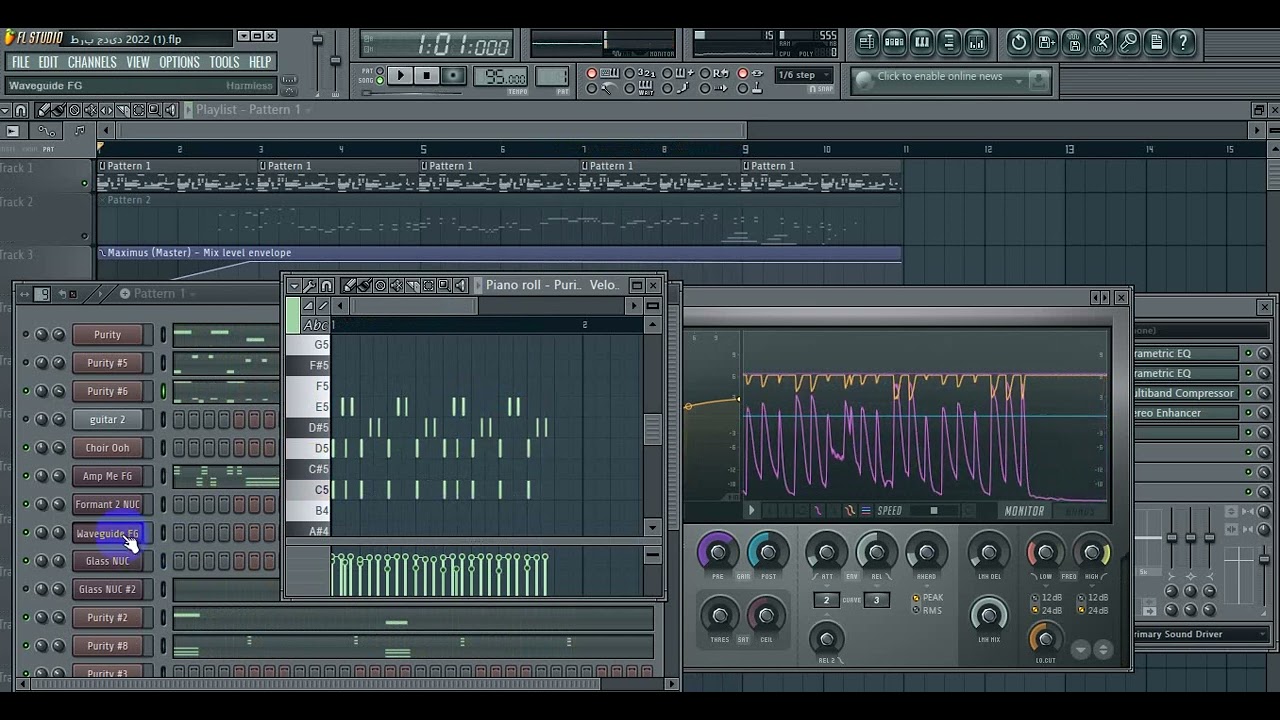Image resolution: width=1280 pixels, height=720 pixels.
Task: Click the Purity channel button
Action: pos(107,335)
